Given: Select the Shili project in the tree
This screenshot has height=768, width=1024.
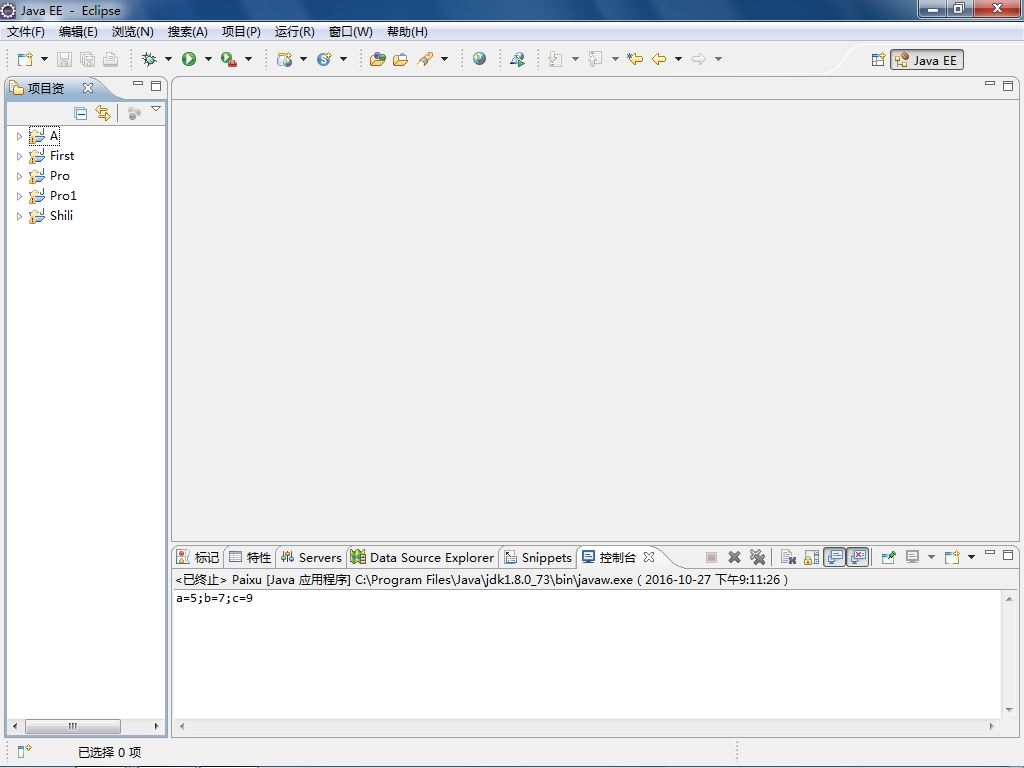Looking at the screenshot, I should 61,216.
